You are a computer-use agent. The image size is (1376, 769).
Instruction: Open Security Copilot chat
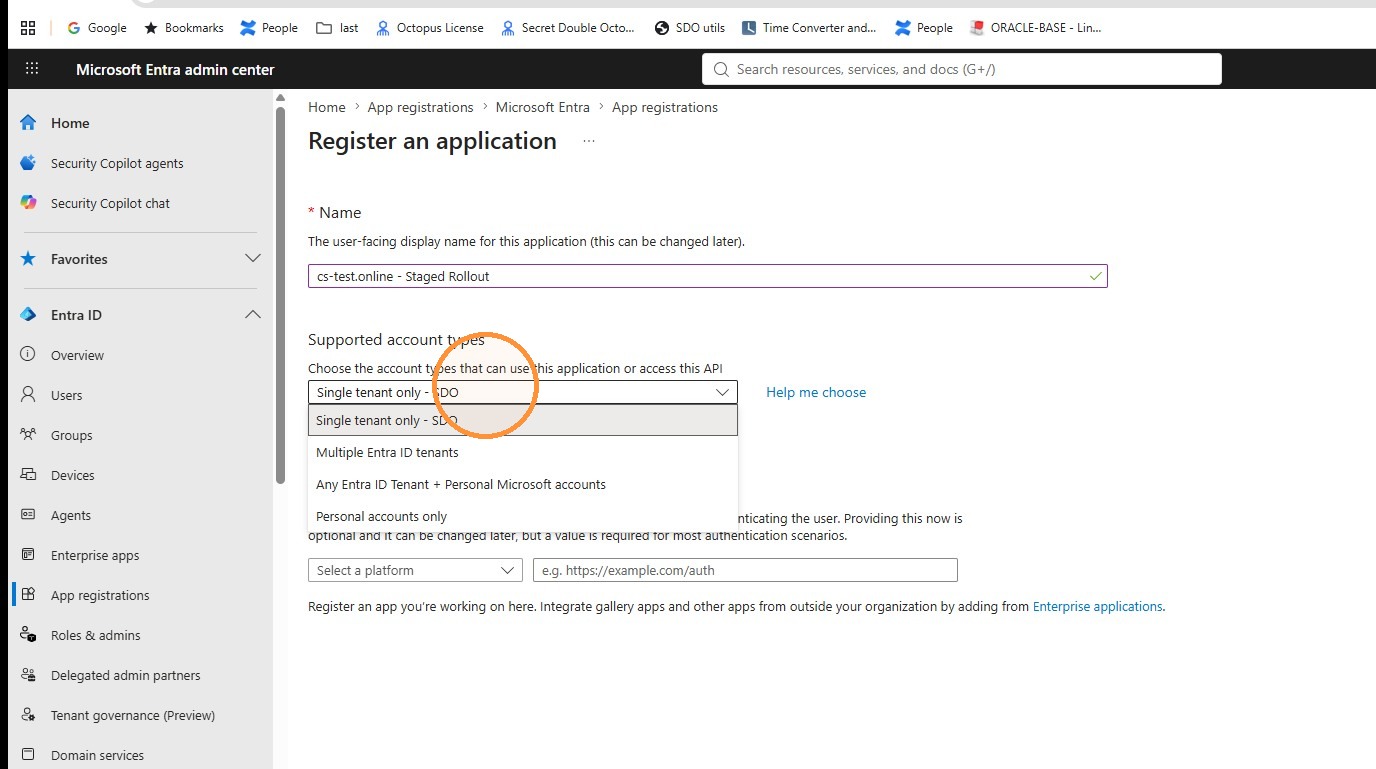[x=110, y=203]
